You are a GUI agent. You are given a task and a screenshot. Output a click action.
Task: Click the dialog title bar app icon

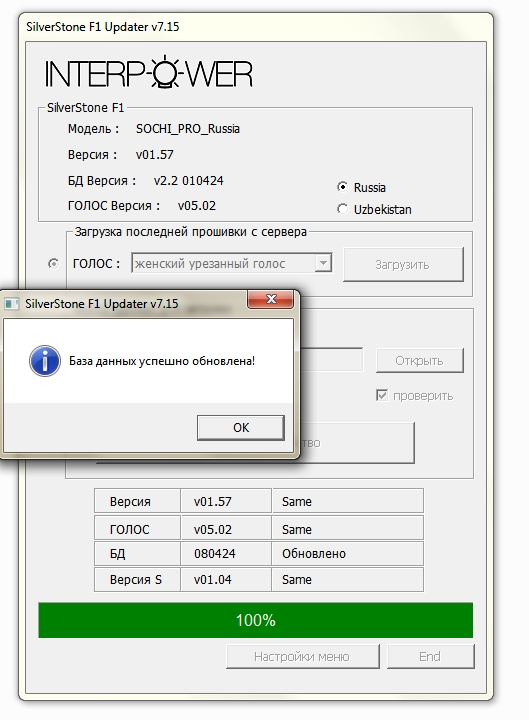point(11,304)
